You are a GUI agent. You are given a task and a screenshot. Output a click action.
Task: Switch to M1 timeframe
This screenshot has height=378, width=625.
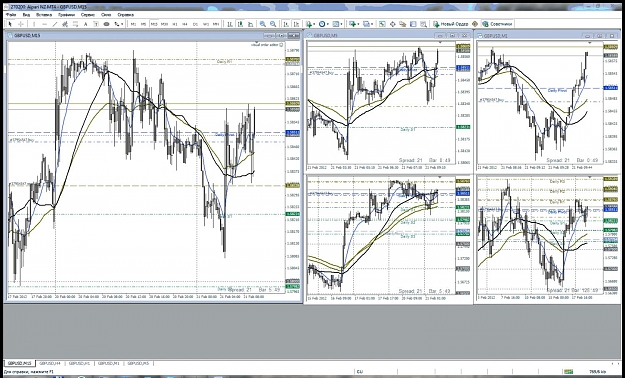(x=134, y=24)
